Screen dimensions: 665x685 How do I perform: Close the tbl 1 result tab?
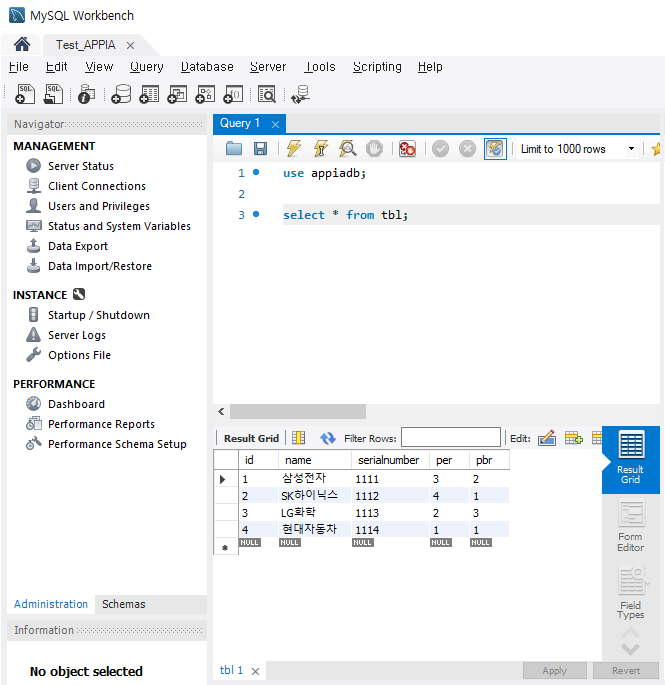coord(256,671)
